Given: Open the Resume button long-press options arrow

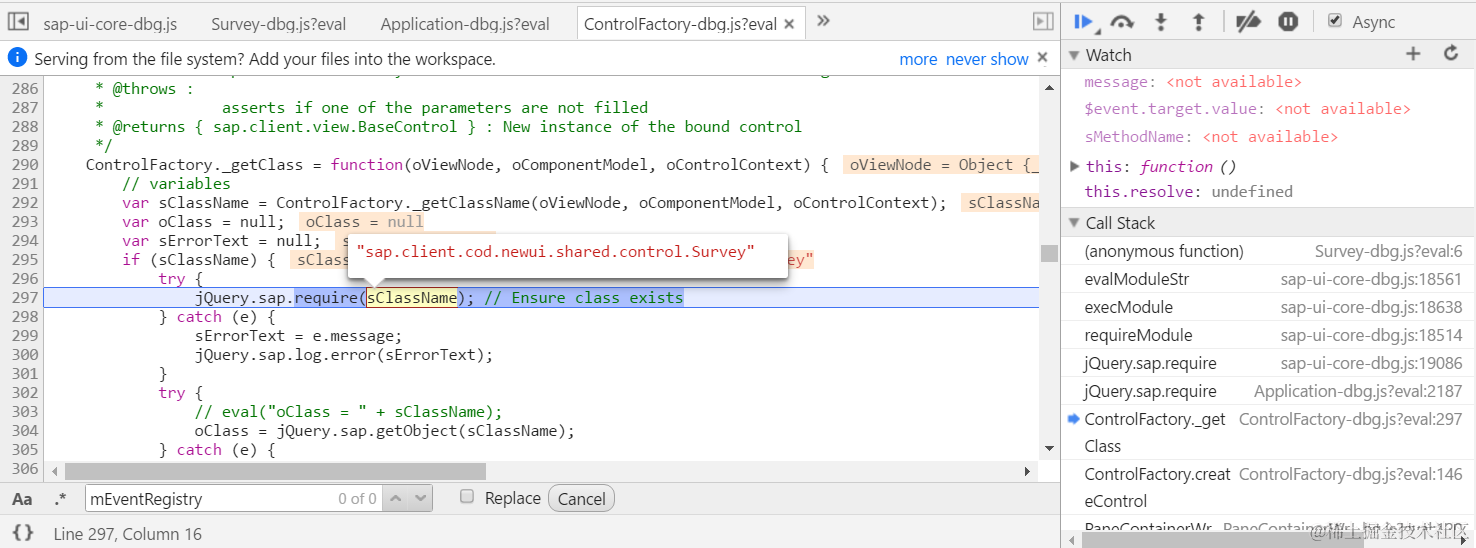Looking at the screenshot, I should click(x=1097, y=30).
